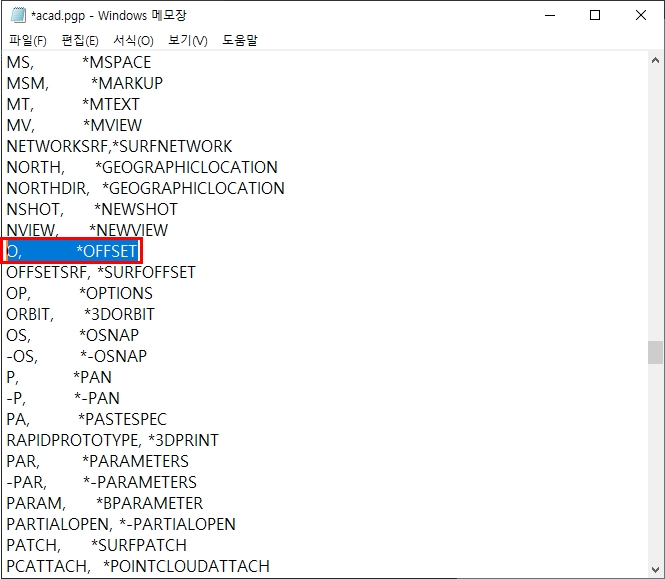This screenshot has width=665, height=579.
Task: Click the PAR, *PARAMETERS line
Action: tap(98, 461)
